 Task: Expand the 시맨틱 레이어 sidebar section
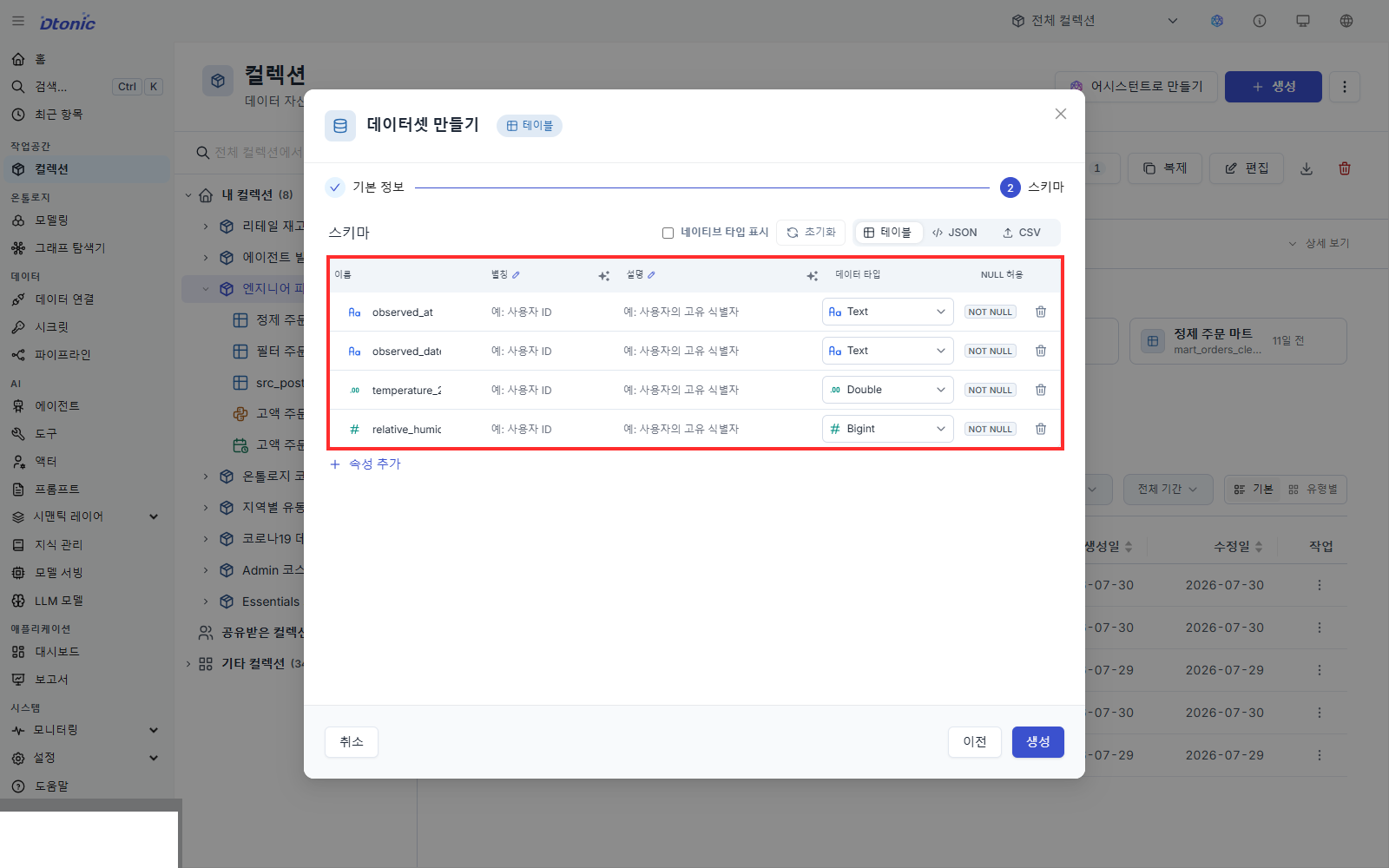pos(85,516)
